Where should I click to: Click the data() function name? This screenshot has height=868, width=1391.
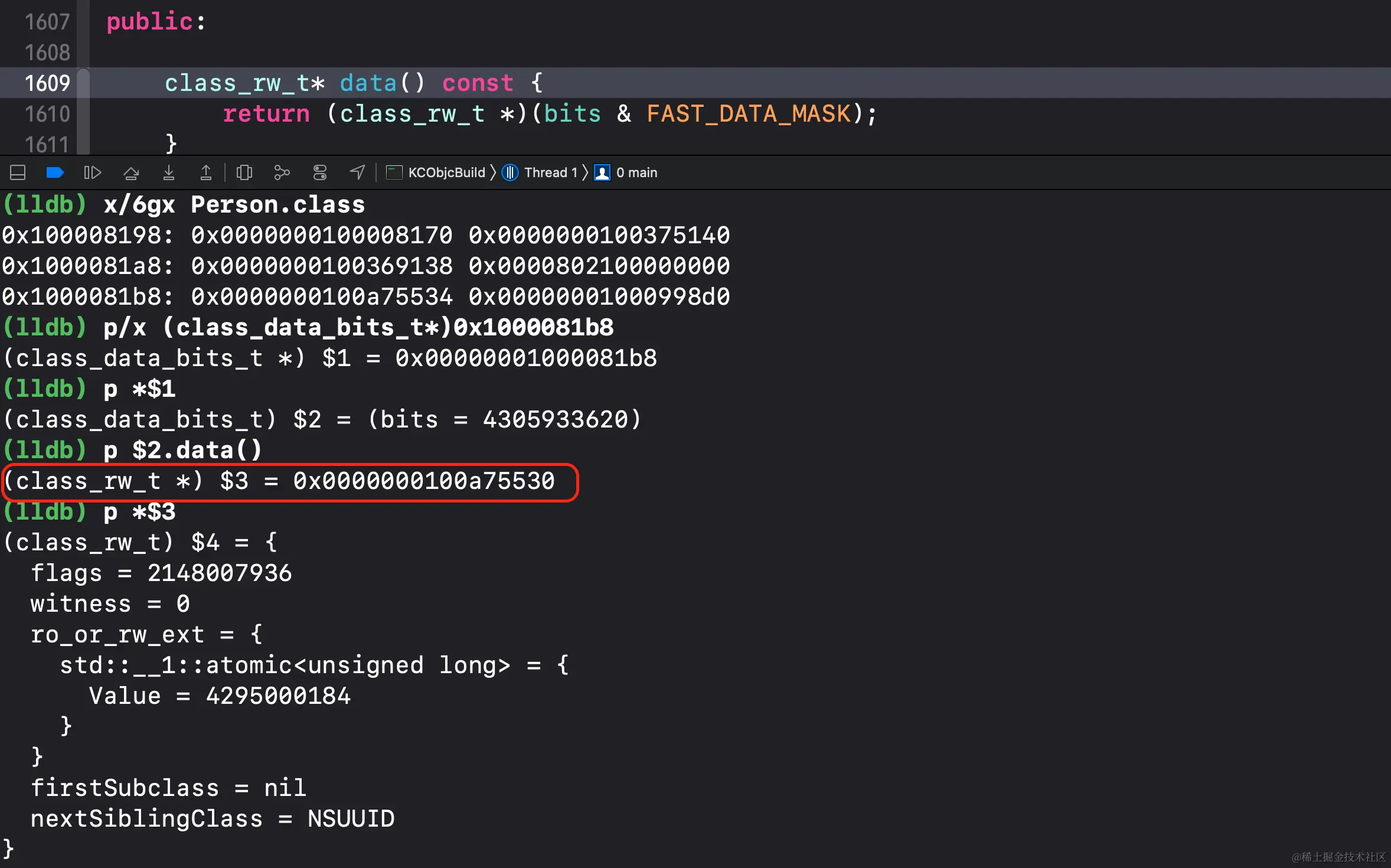[x=367, y=83]
